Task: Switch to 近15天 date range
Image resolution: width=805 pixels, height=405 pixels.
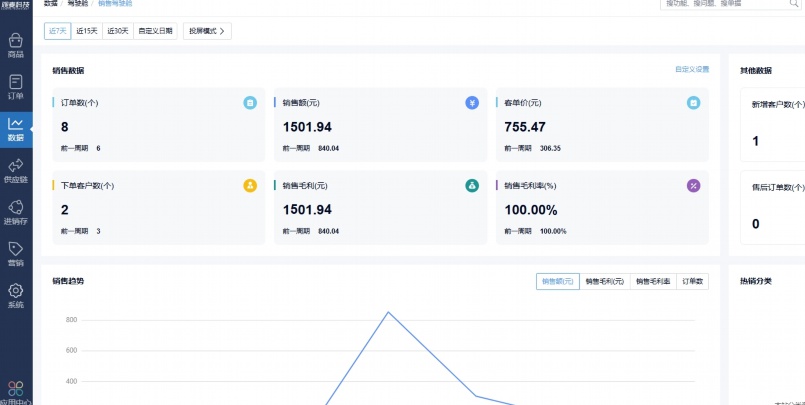Action: point(87,31)
